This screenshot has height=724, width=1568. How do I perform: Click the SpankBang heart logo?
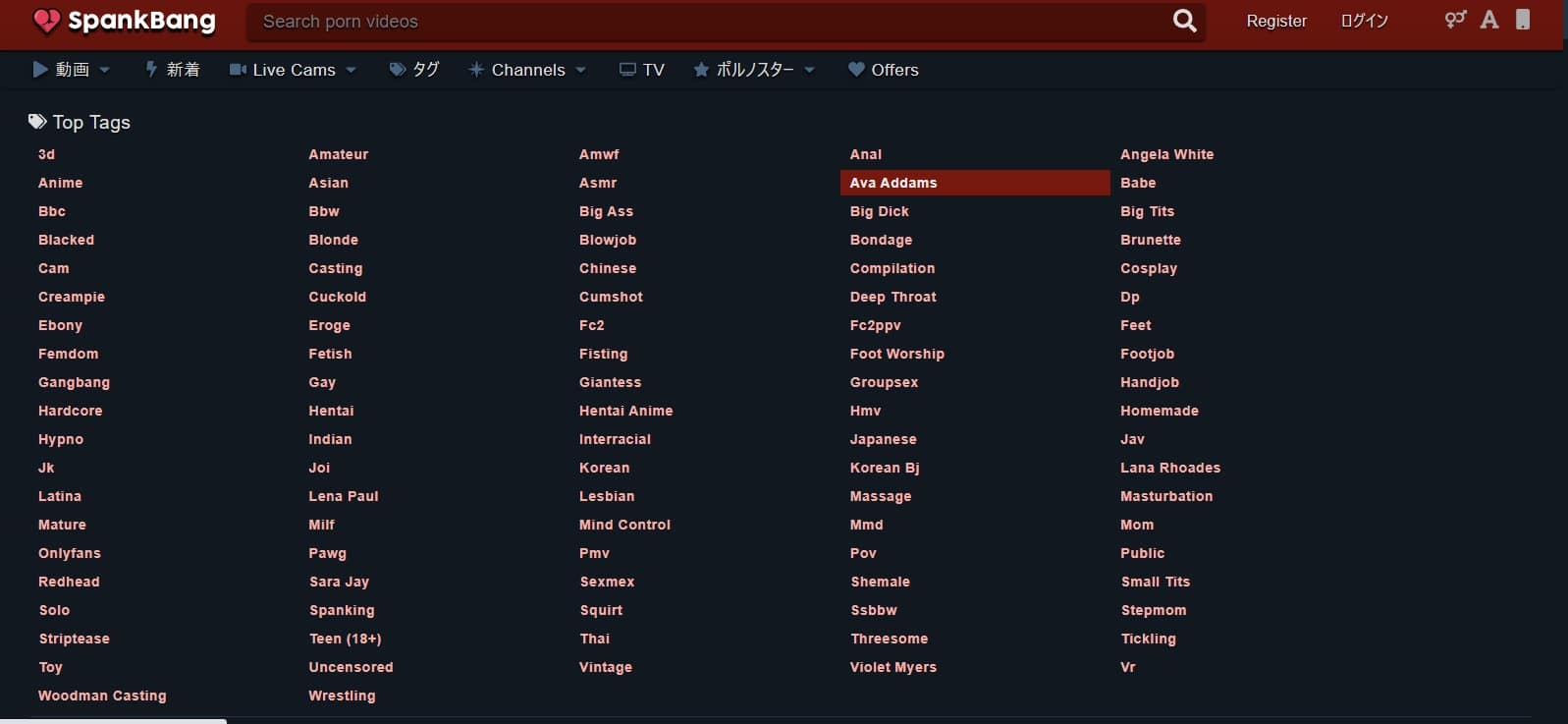coord(46,21)
